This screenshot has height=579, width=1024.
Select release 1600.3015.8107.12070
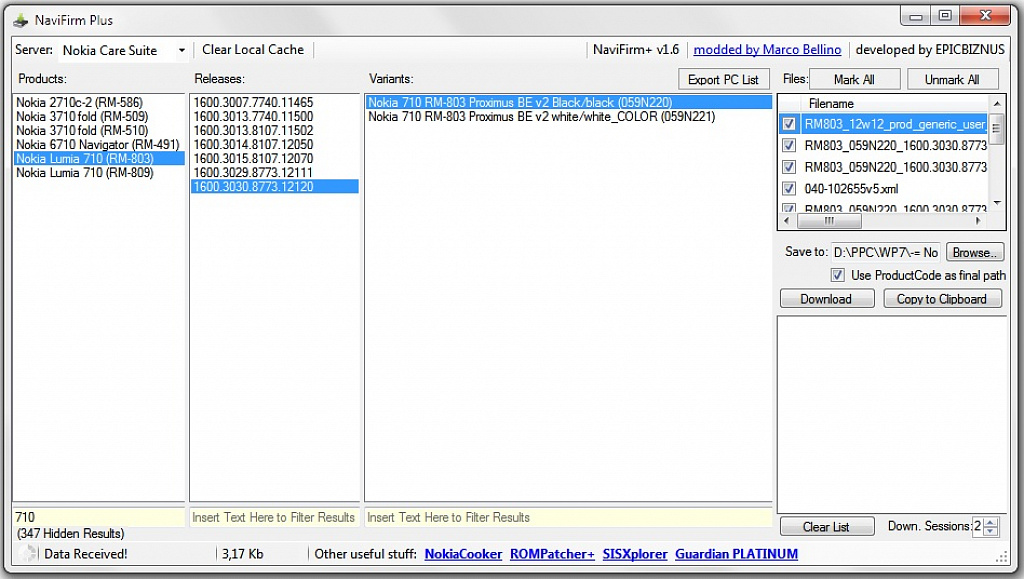pyautogui.click(x=275, y=159)
